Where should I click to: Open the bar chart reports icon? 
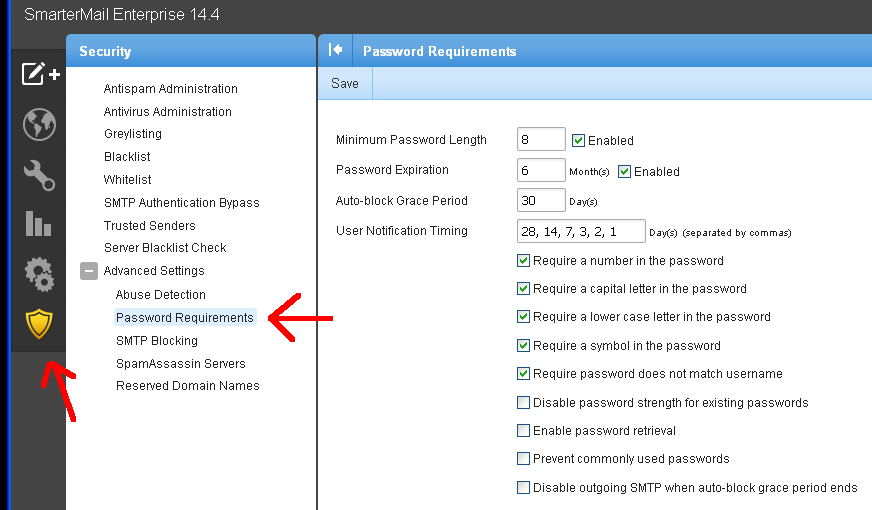point(38,223)
